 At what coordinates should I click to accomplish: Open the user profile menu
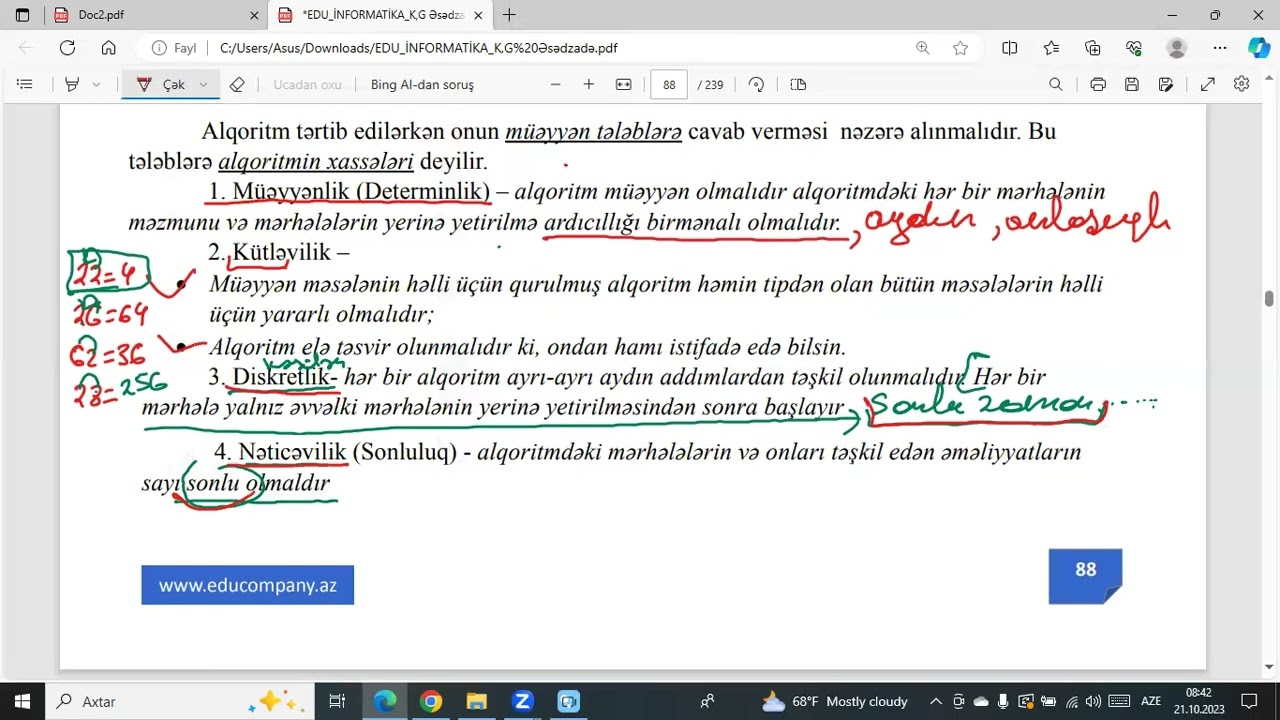1177,48
